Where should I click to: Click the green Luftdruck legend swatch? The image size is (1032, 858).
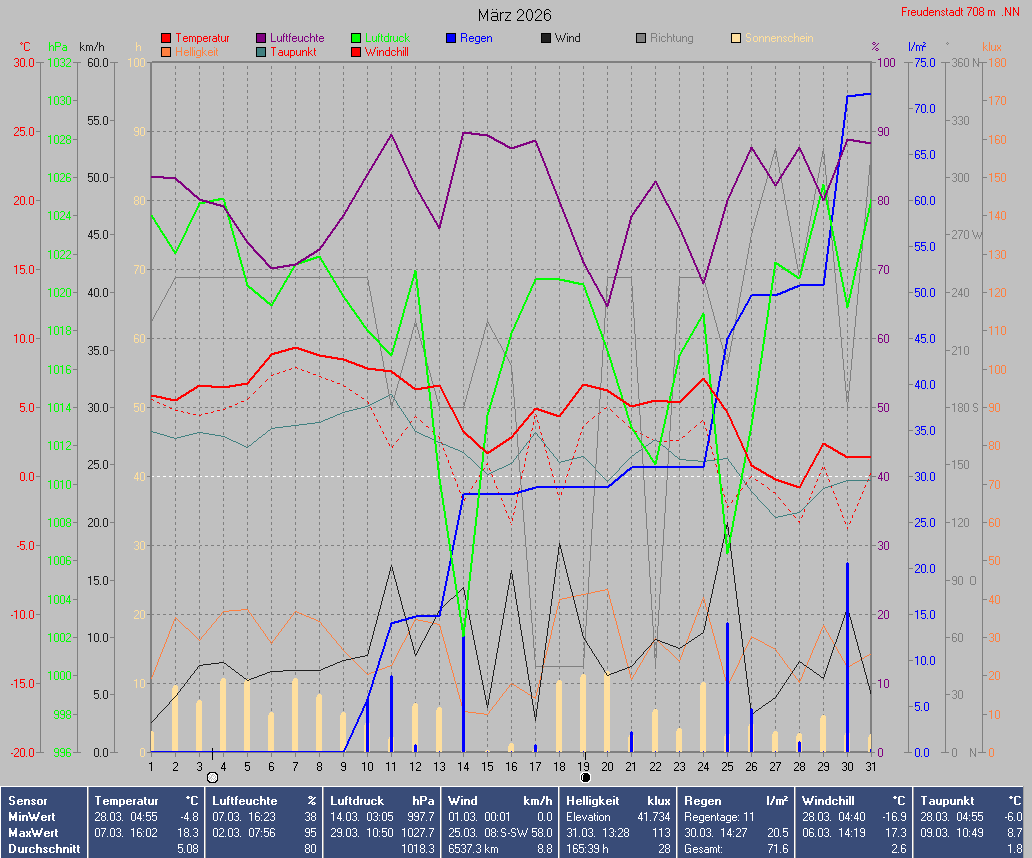(x=356, y=38)
